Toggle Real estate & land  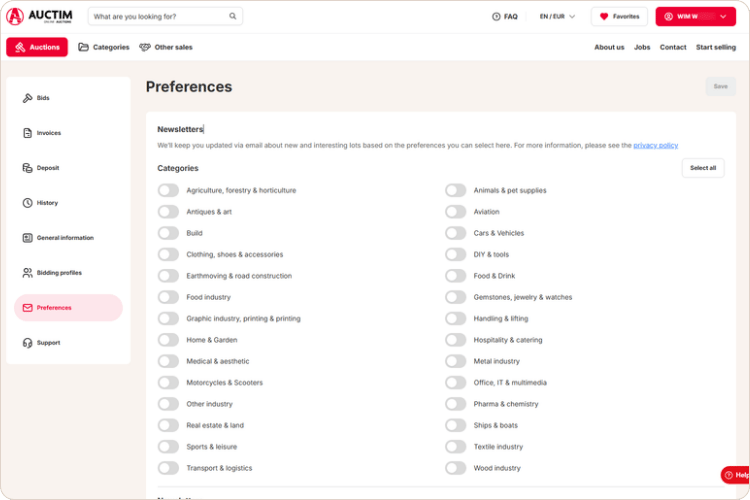(x=168, y=425)
